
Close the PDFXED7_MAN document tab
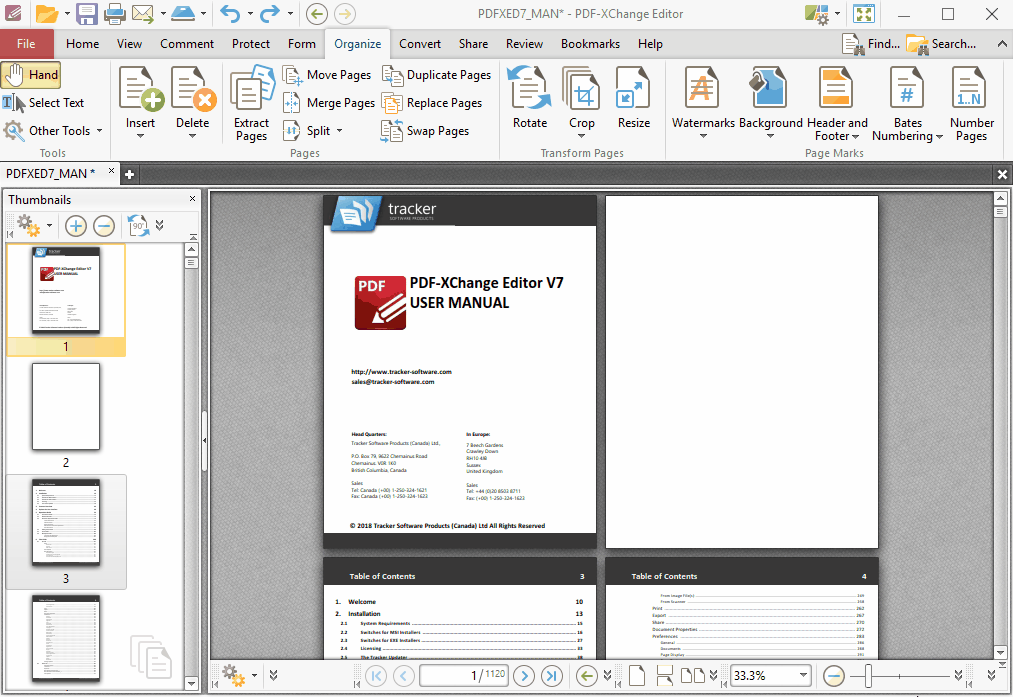click(111, 171)
